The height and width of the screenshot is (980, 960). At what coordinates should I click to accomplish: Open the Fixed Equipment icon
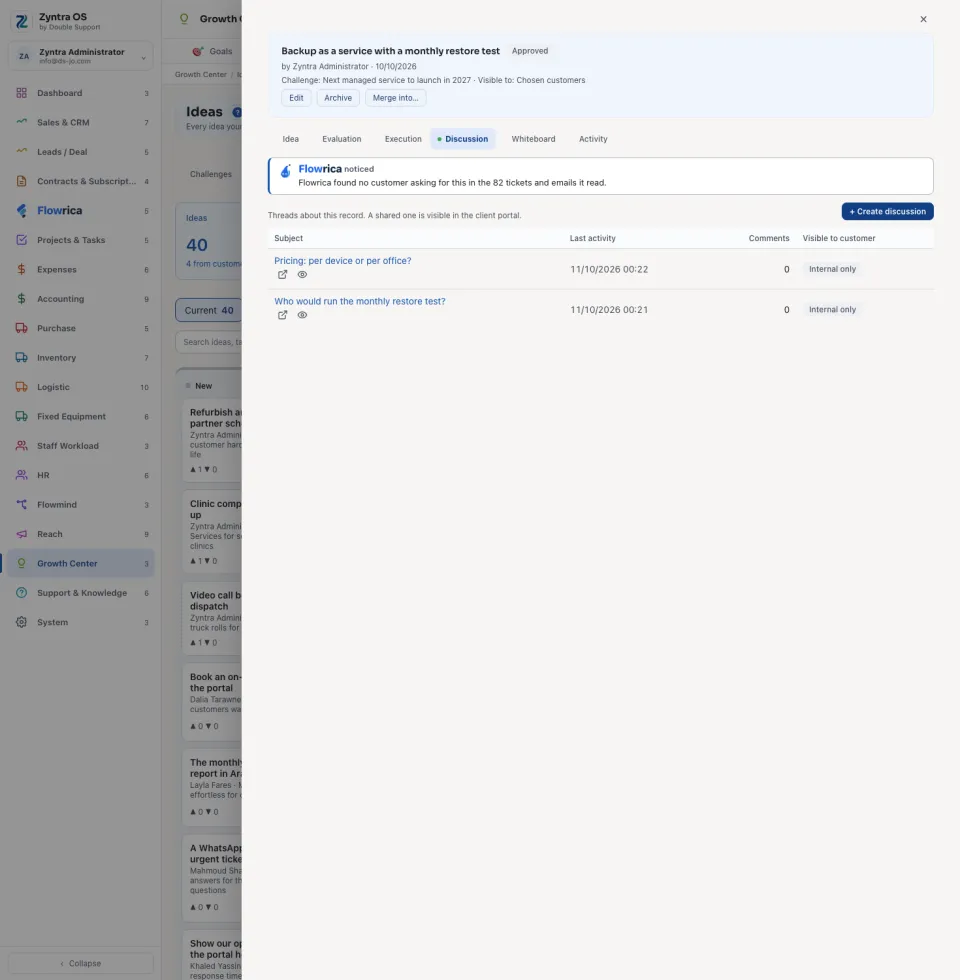[21, 416]
